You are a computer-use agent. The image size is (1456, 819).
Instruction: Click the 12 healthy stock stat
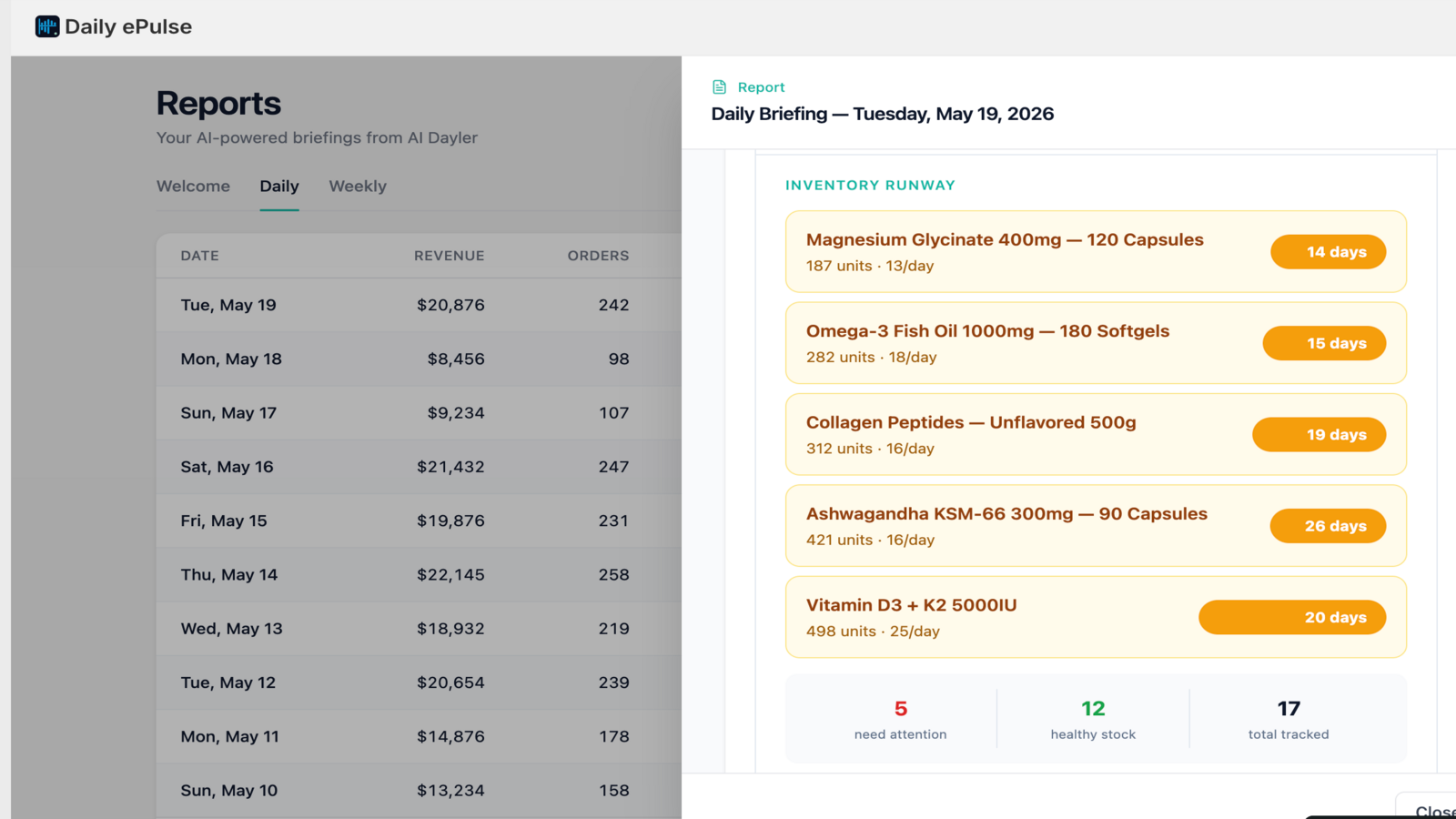coord(1093,719)
